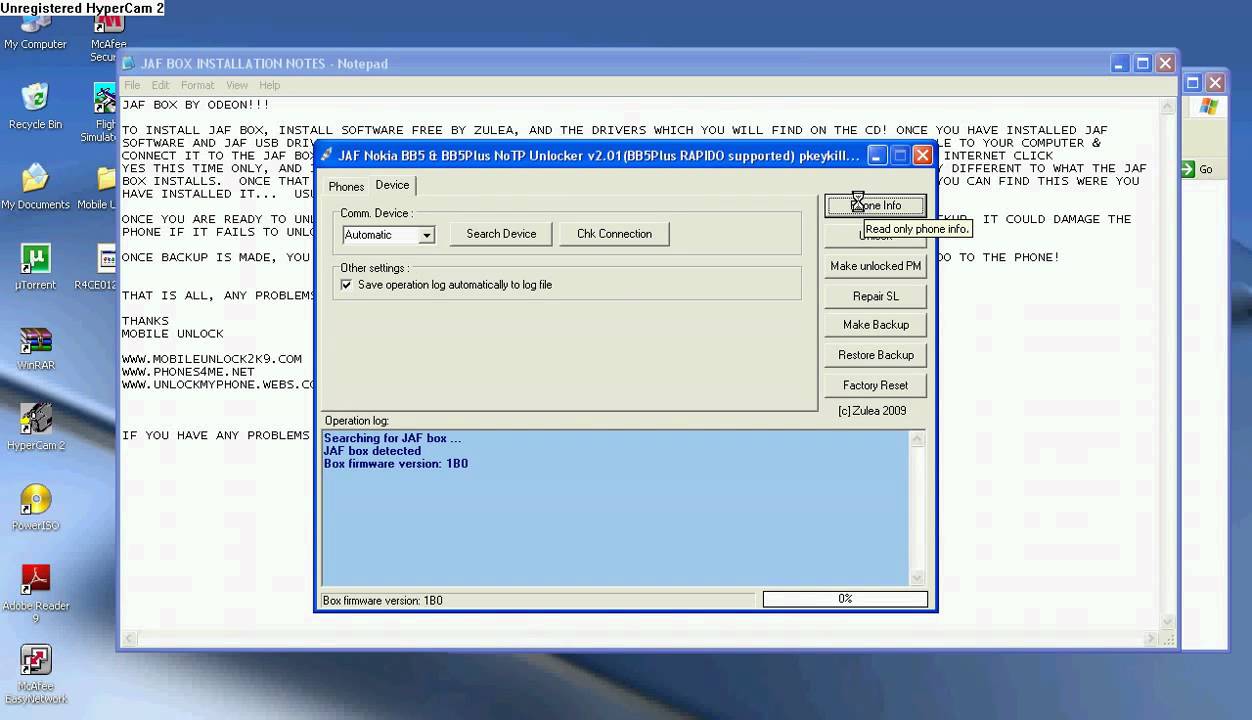This screenshot has width=1252, height=720.
Task: Click Notepad horizontal scroll right arrow
Action: tap(1151, 638)
